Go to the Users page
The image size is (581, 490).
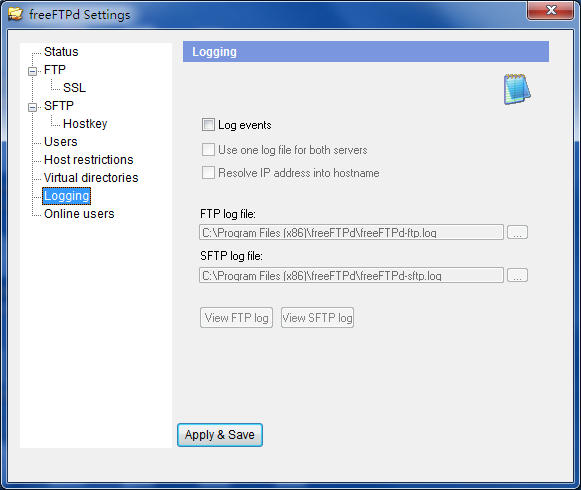coord(61,142)
